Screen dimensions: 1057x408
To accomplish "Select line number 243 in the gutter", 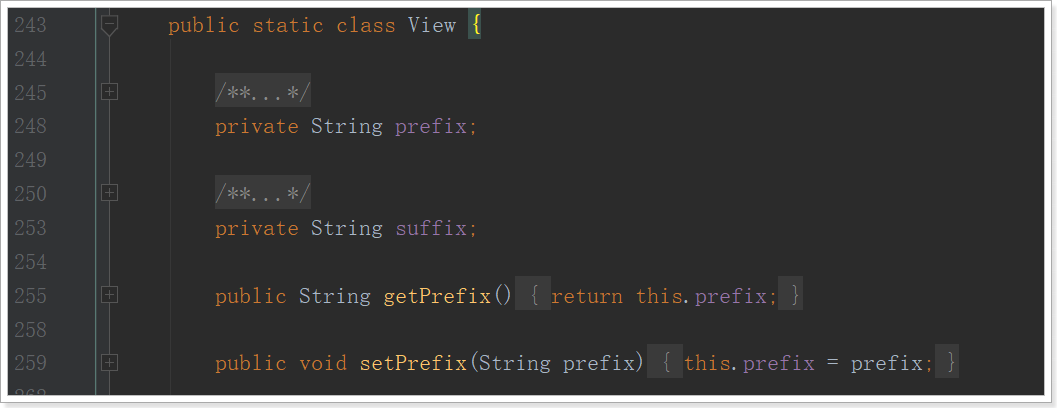I will pyautogui.click(x=30, y=26).
